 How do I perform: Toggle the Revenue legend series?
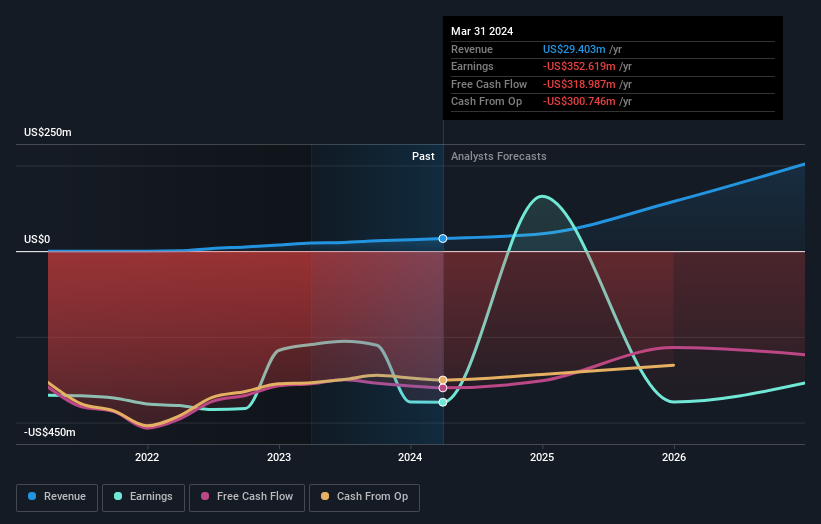click(x=57, y=497)
